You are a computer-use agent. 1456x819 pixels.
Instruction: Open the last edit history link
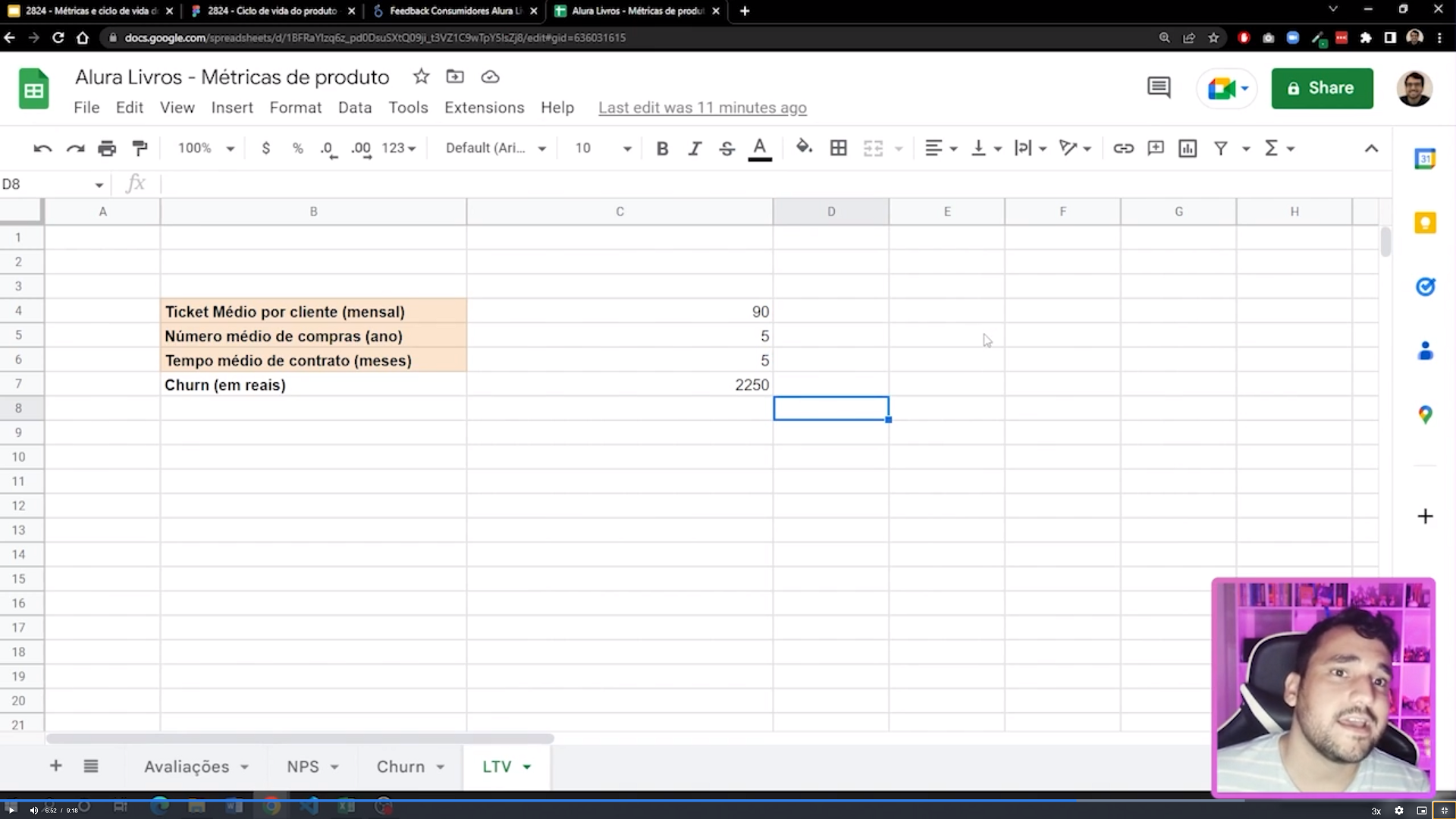[702, 108]
